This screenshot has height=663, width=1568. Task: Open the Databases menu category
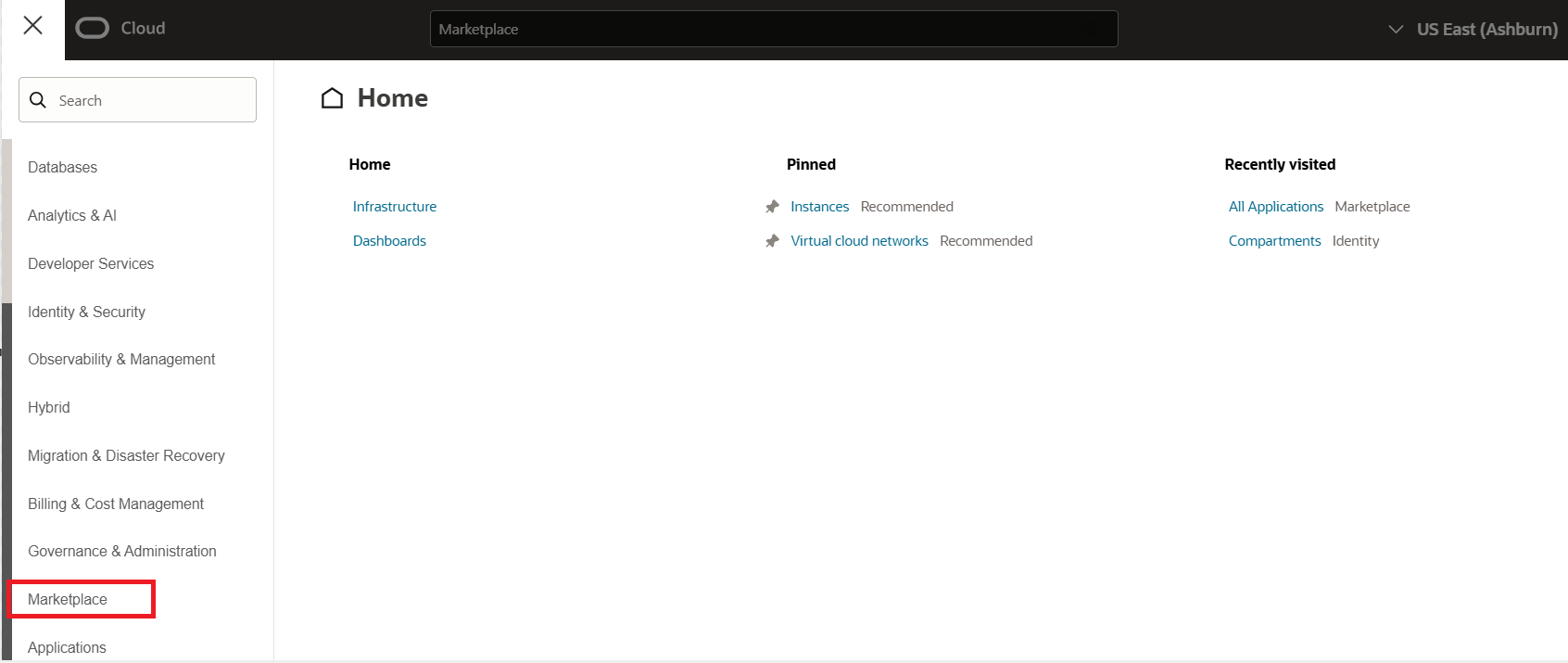pos(62,168)
